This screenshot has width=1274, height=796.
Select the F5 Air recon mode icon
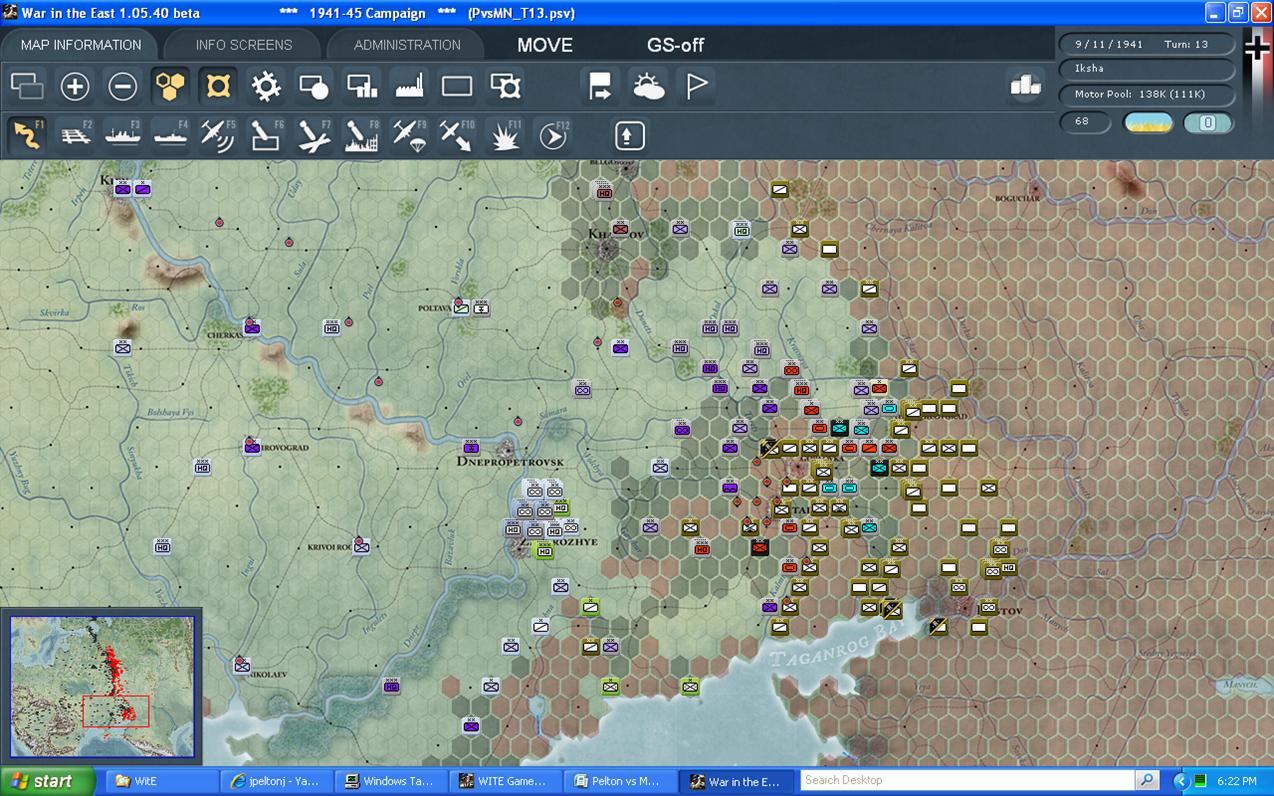[218, 135]
